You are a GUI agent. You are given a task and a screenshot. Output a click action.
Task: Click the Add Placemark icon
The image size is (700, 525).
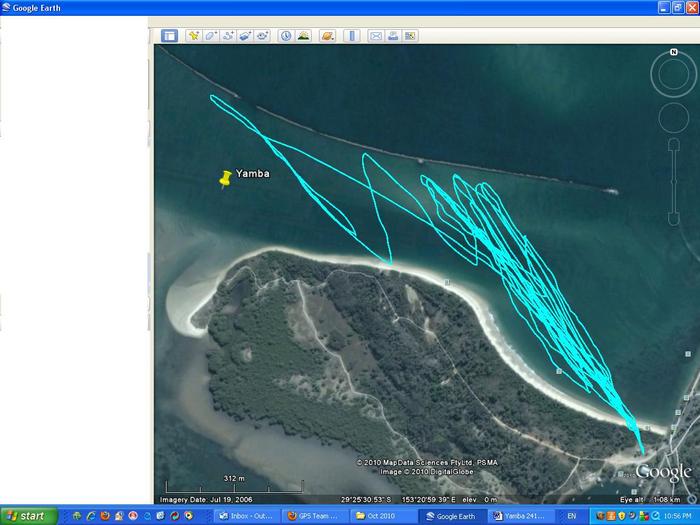(193, 35)
